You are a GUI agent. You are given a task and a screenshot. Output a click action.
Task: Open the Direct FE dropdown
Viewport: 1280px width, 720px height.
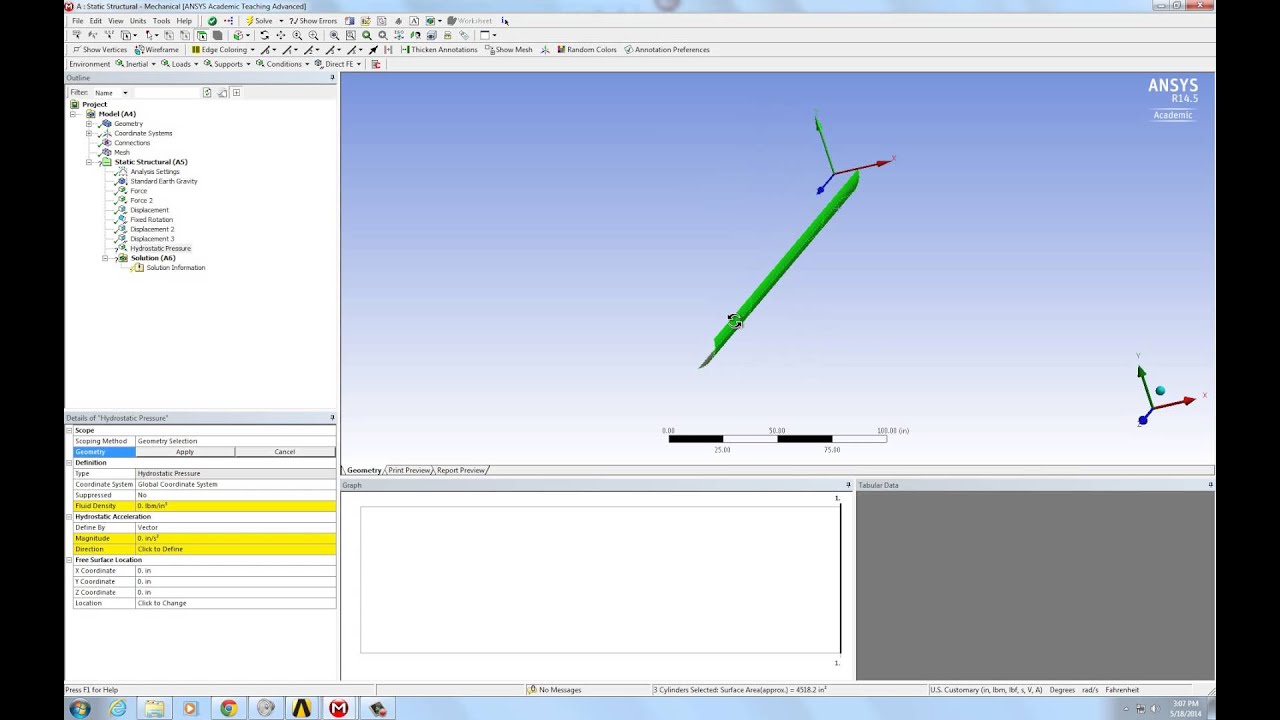coord(338,64)
